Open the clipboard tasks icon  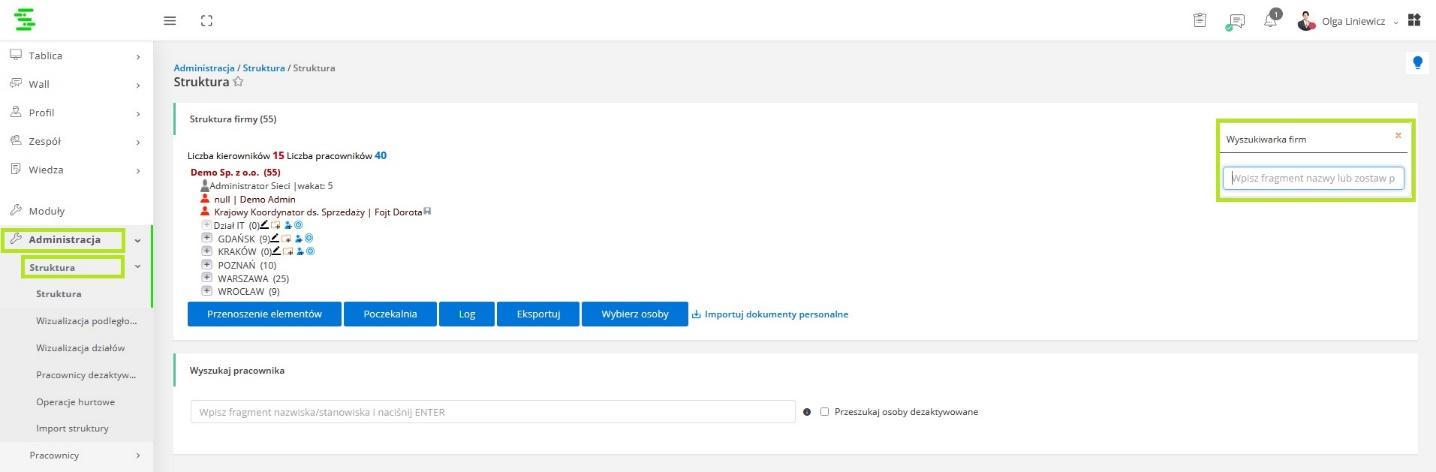pos(1200,21)
